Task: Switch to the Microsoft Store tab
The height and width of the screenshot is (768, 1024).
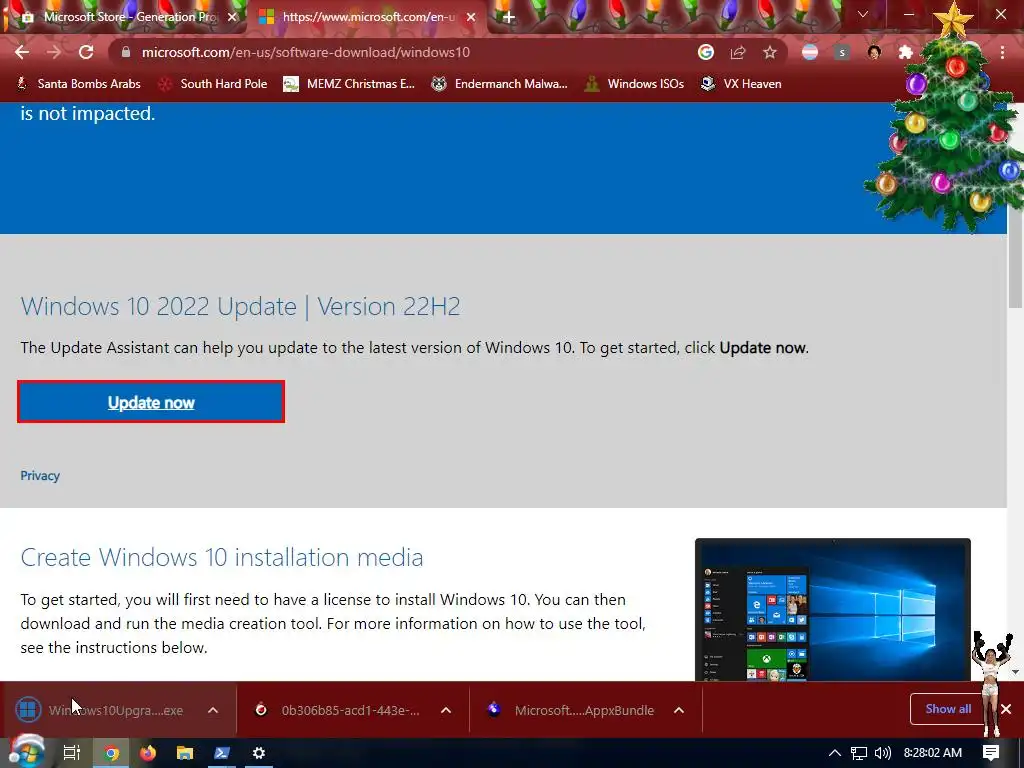Action: click(124, 17)
